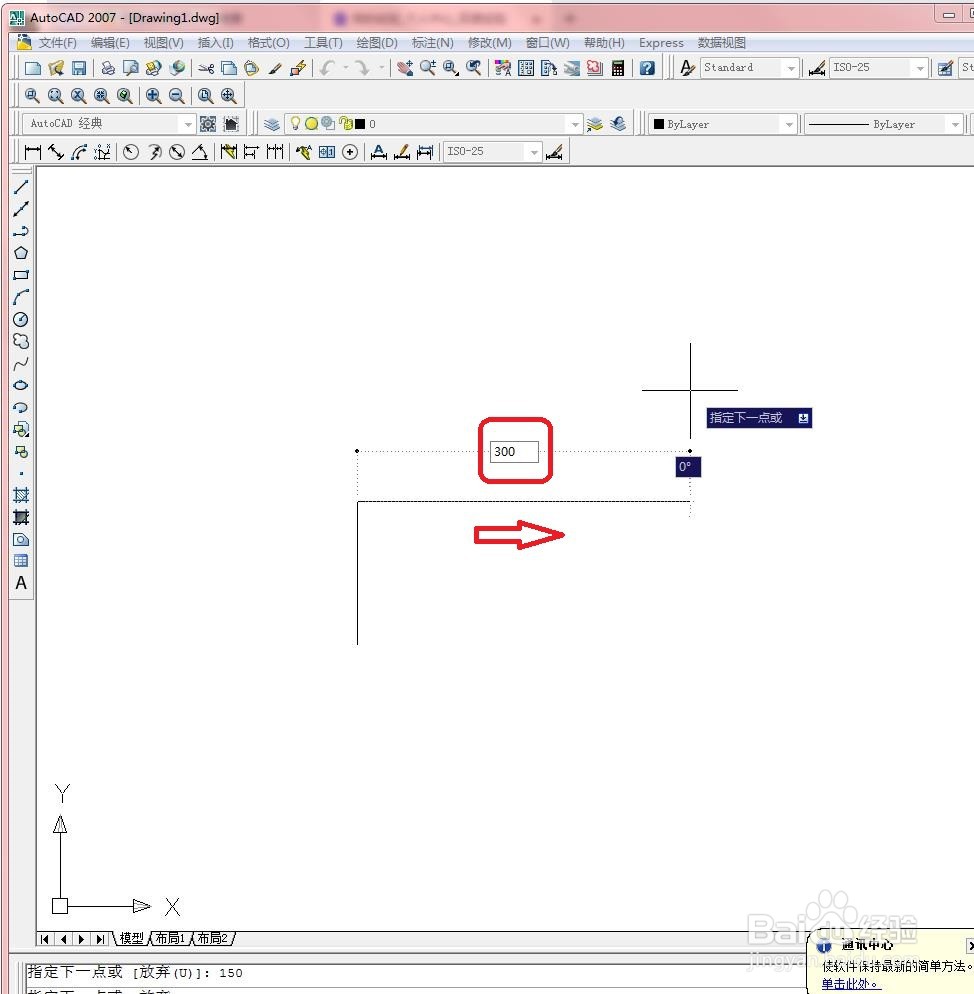
Task: Select the Hatch tool
Action: coord(21,495)
